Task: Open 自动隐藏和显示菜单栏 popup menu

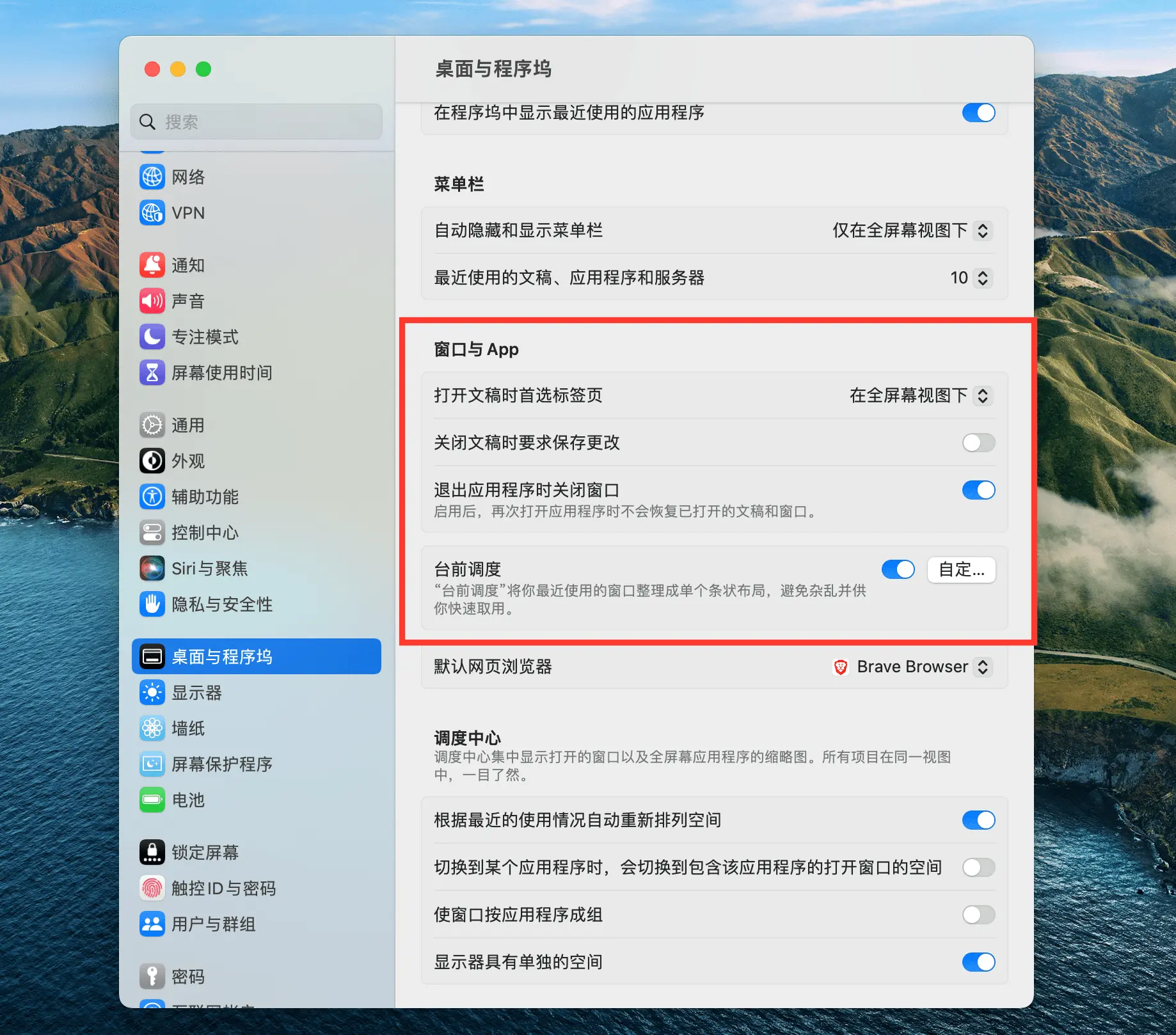Action: tap(912, 230)
